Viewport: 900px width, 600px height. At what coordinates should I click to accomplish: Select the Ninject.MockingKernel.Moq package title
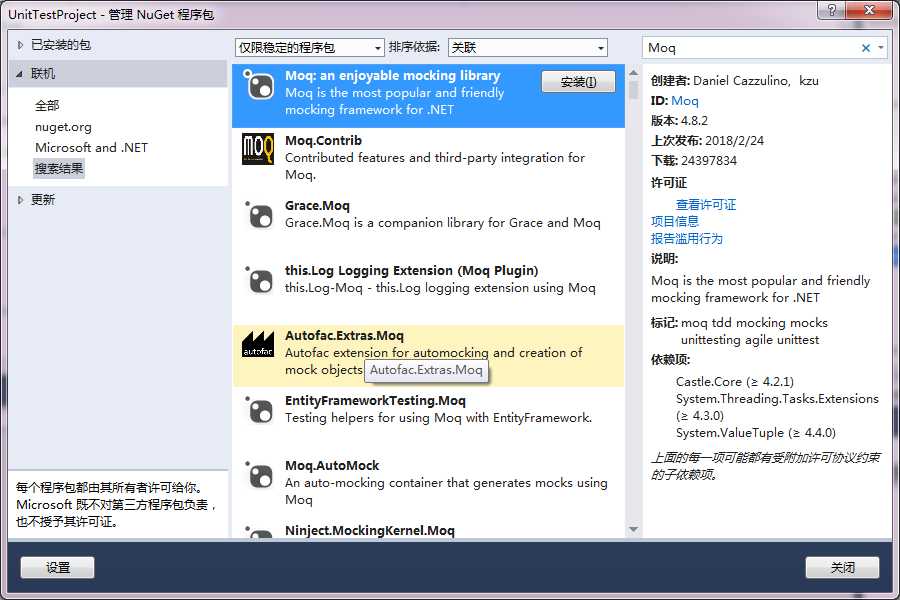coord(370,531)
